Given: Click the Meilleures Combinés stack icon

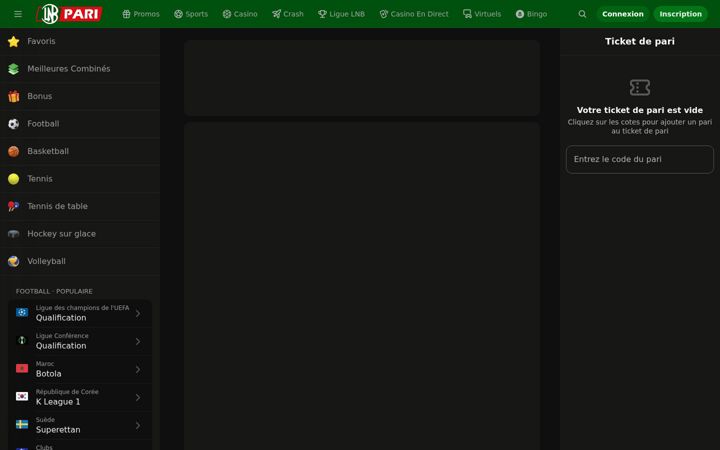Looking at the screenshot, I should pyautogui.click(x=14, y=69).
